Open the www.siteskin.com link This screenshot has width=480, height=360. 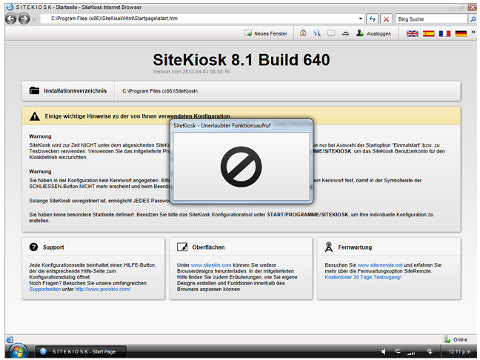[x=211, y=265]
